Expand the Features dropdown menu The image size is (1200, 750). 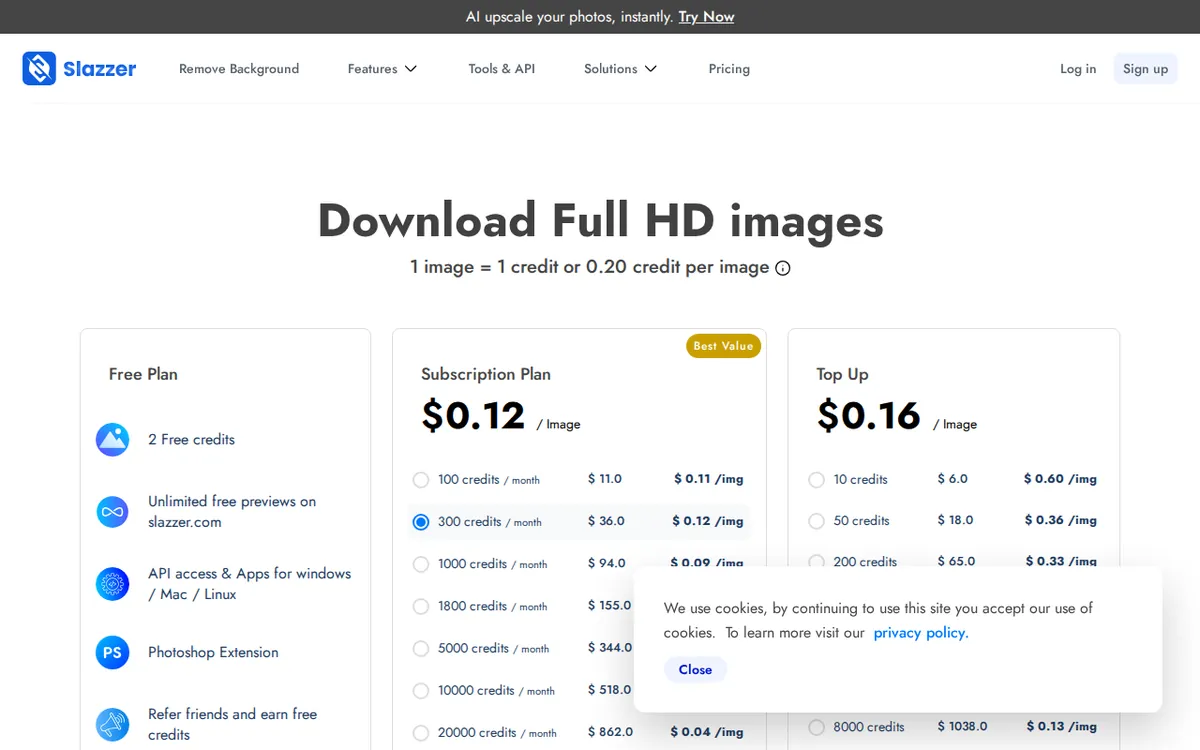click(382, 69)
